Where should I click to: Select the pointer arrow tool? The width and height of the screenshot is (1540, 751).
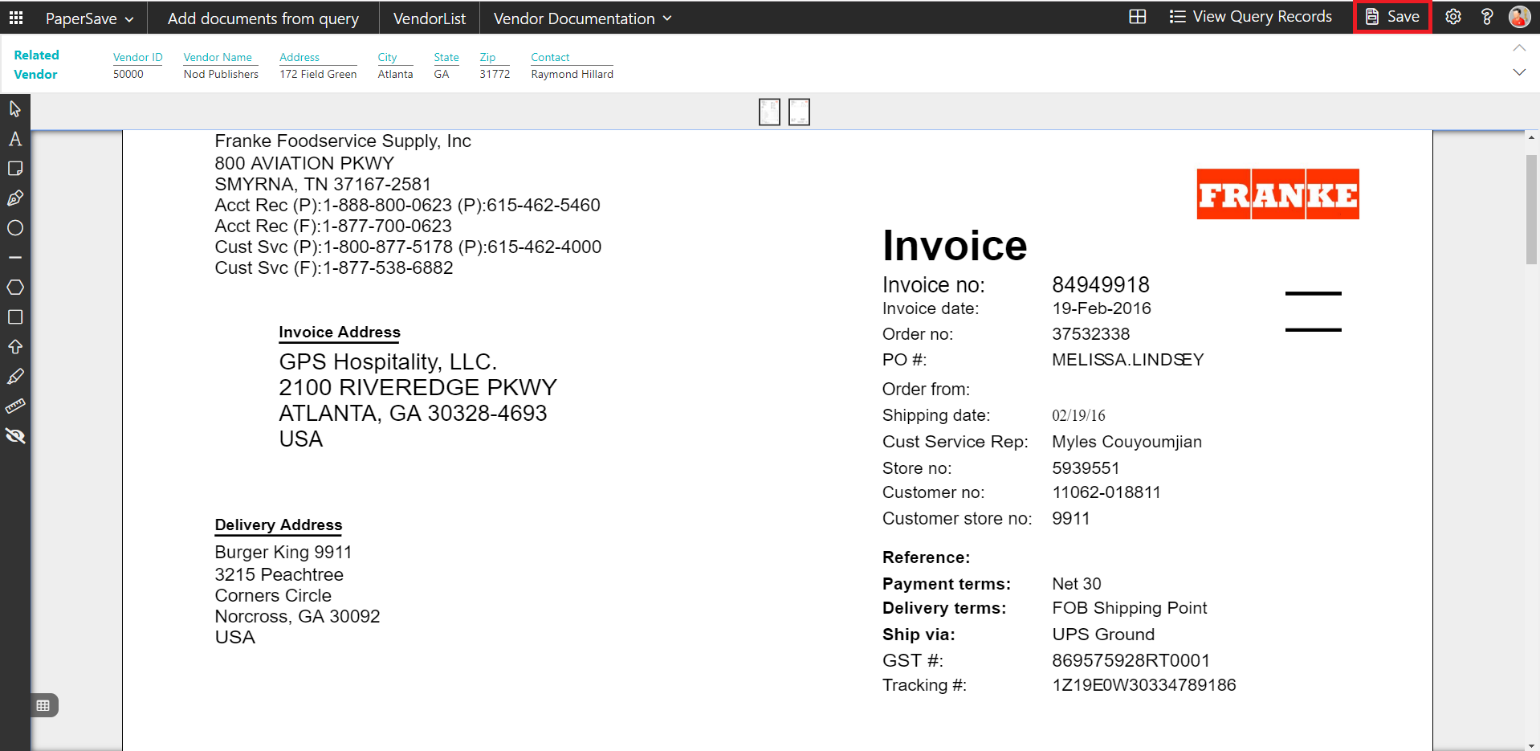point(15,109)
